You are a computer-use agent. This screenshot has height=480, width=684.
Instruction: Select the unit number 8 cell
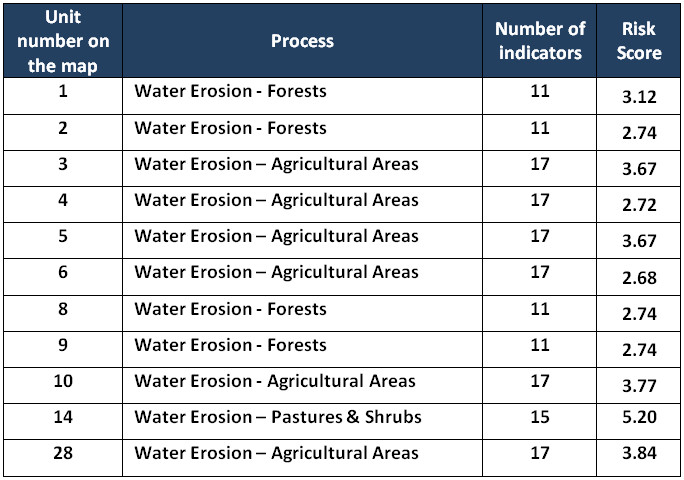(62, 309)
